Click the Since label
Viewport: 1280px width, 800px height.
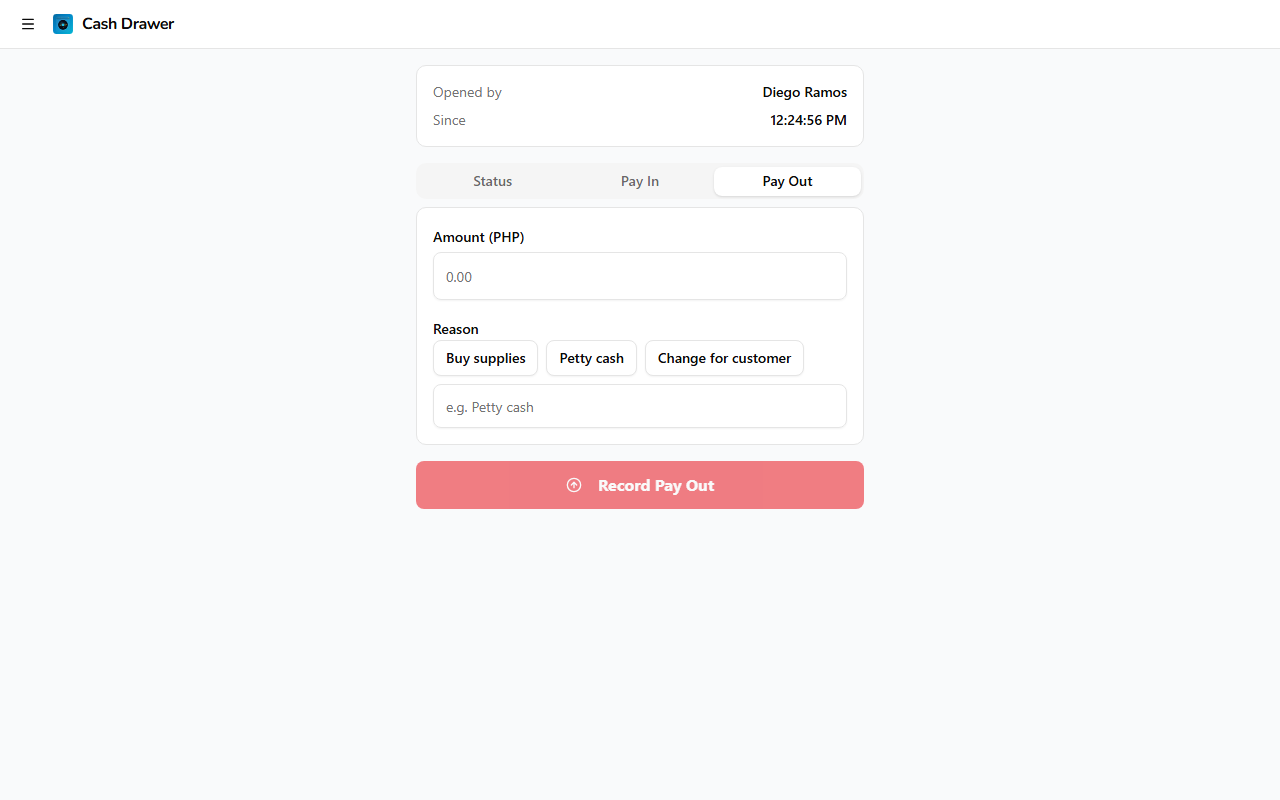449,120
